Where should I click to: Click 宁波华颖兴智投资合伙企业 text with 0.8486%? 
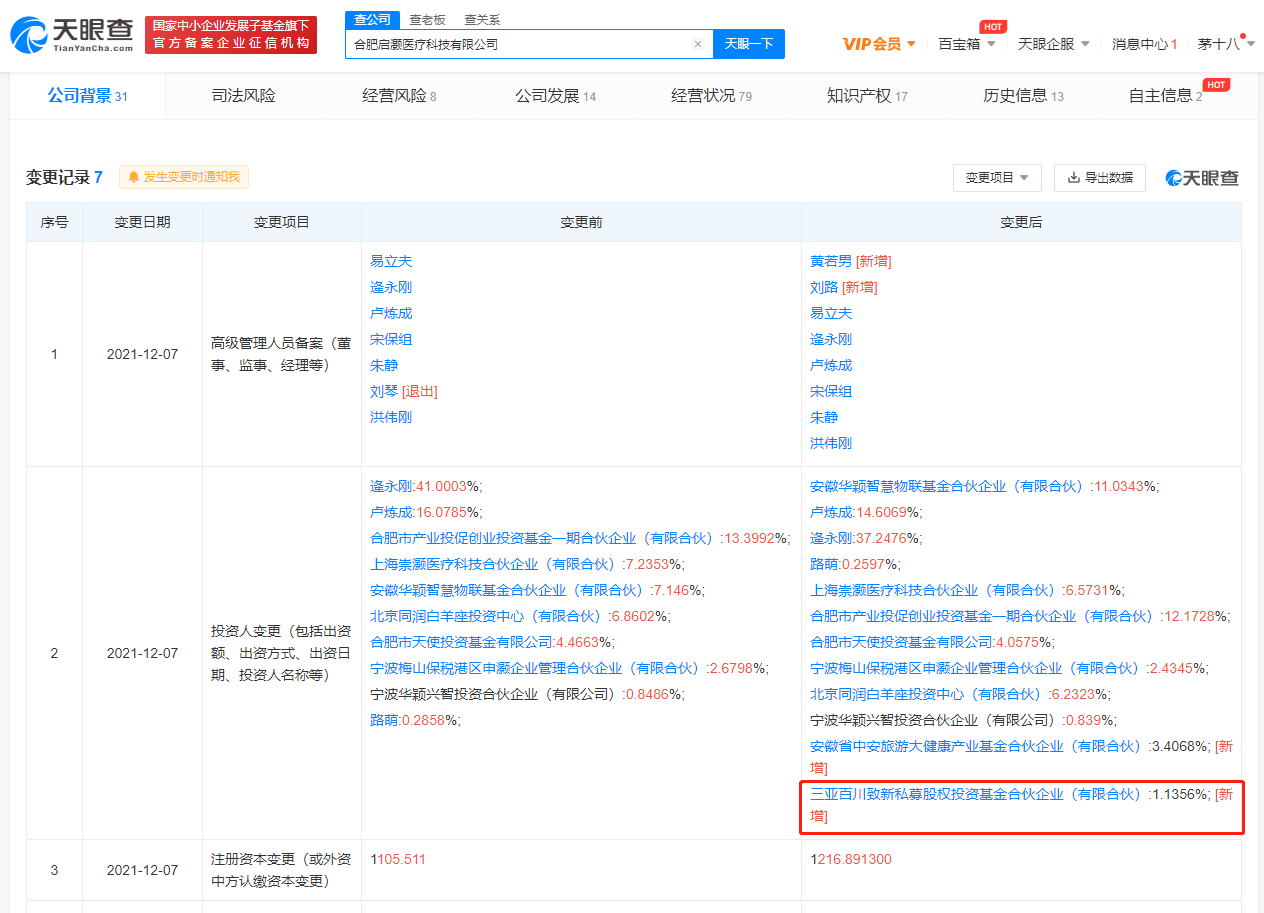pos(494,695)
